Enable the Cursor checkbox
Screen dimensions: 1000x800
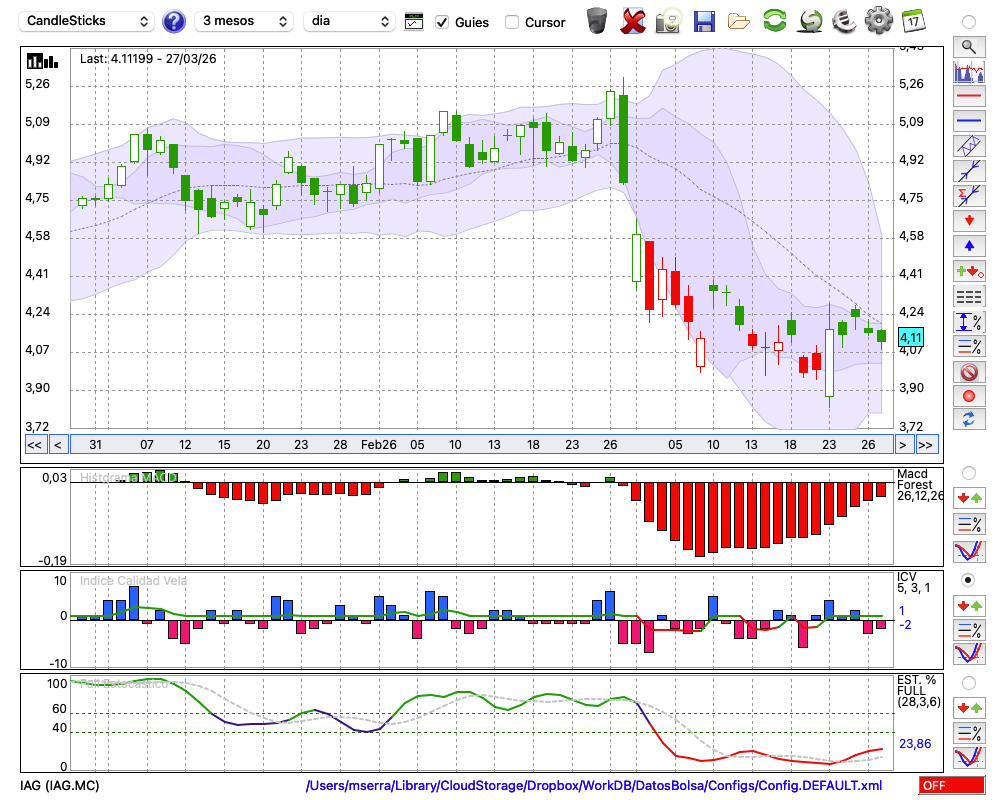click(x=512, y=22)
